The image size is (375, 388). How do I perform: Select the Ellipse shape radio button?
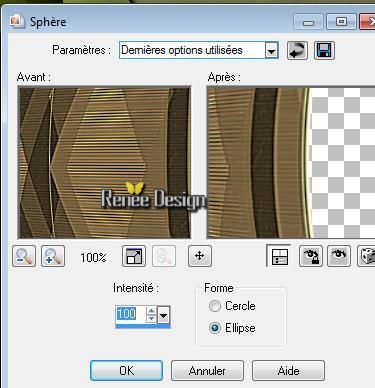[x=215, y=328]
